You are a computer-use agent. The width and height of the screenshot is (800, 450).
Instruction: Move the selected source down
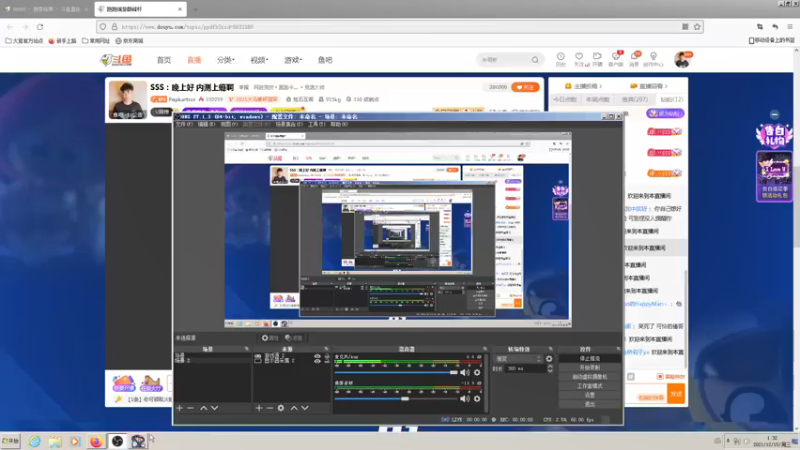[305, 408]
